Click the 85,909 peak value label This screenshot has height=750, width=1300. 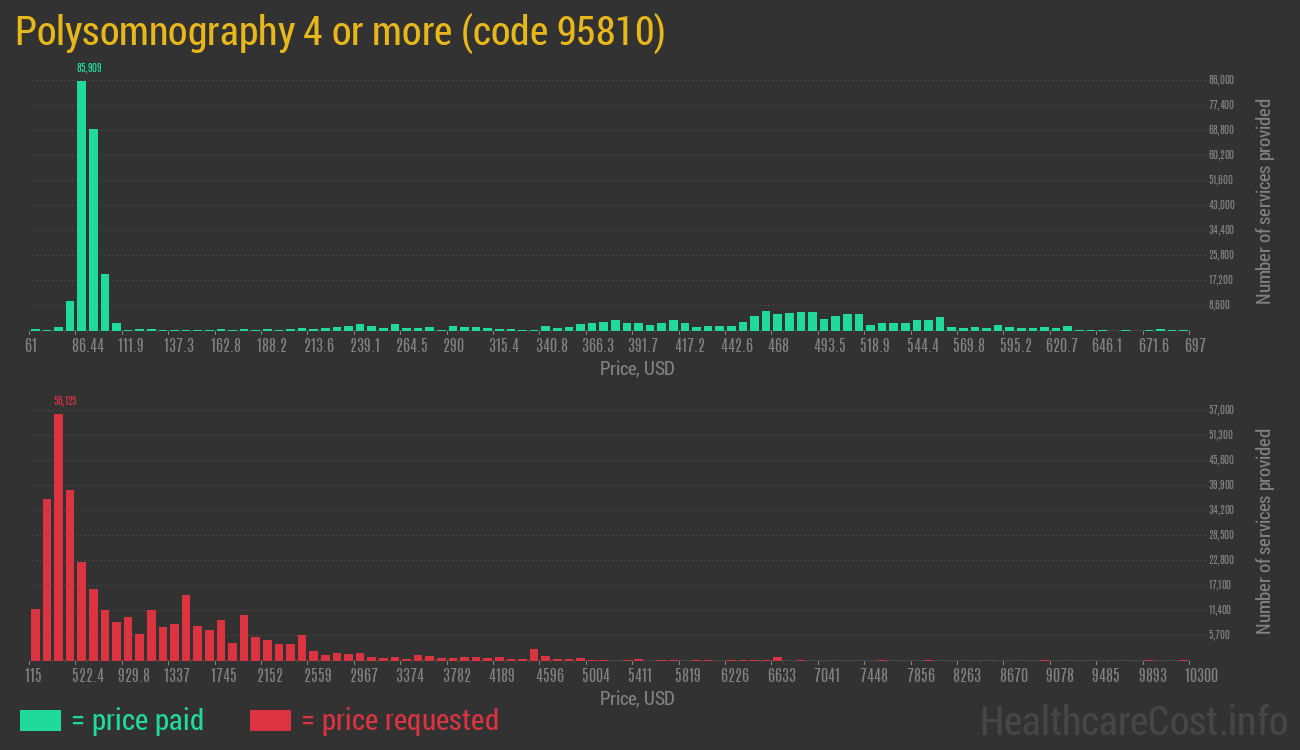[x=89, y=68]
